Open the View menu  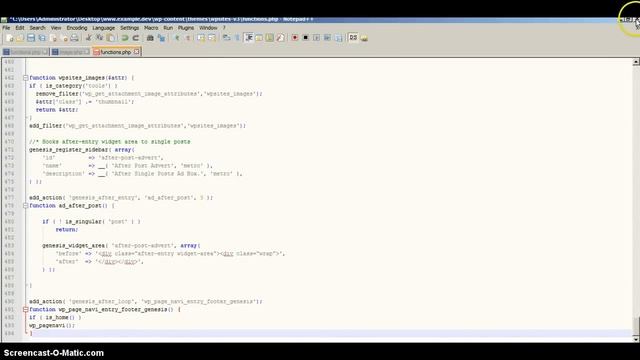point(56,28)
